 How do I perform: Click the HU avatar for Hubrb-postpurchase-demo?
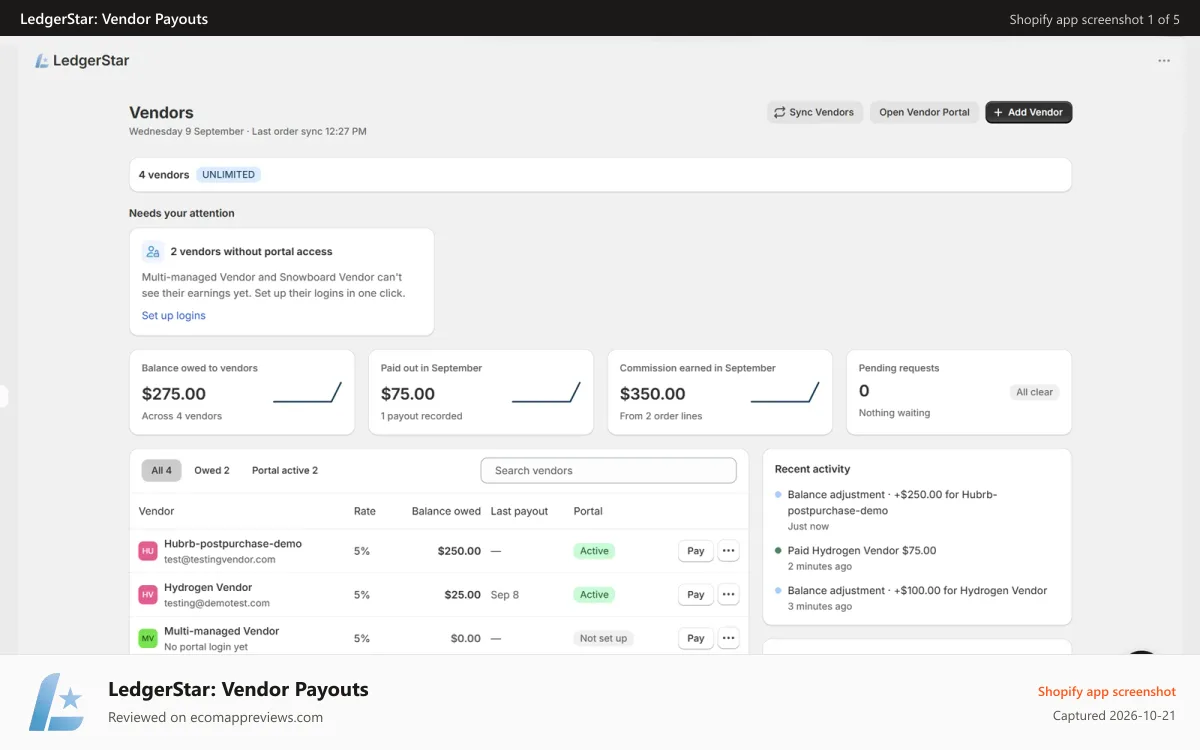pyautogui.click(x=148, y=551)
